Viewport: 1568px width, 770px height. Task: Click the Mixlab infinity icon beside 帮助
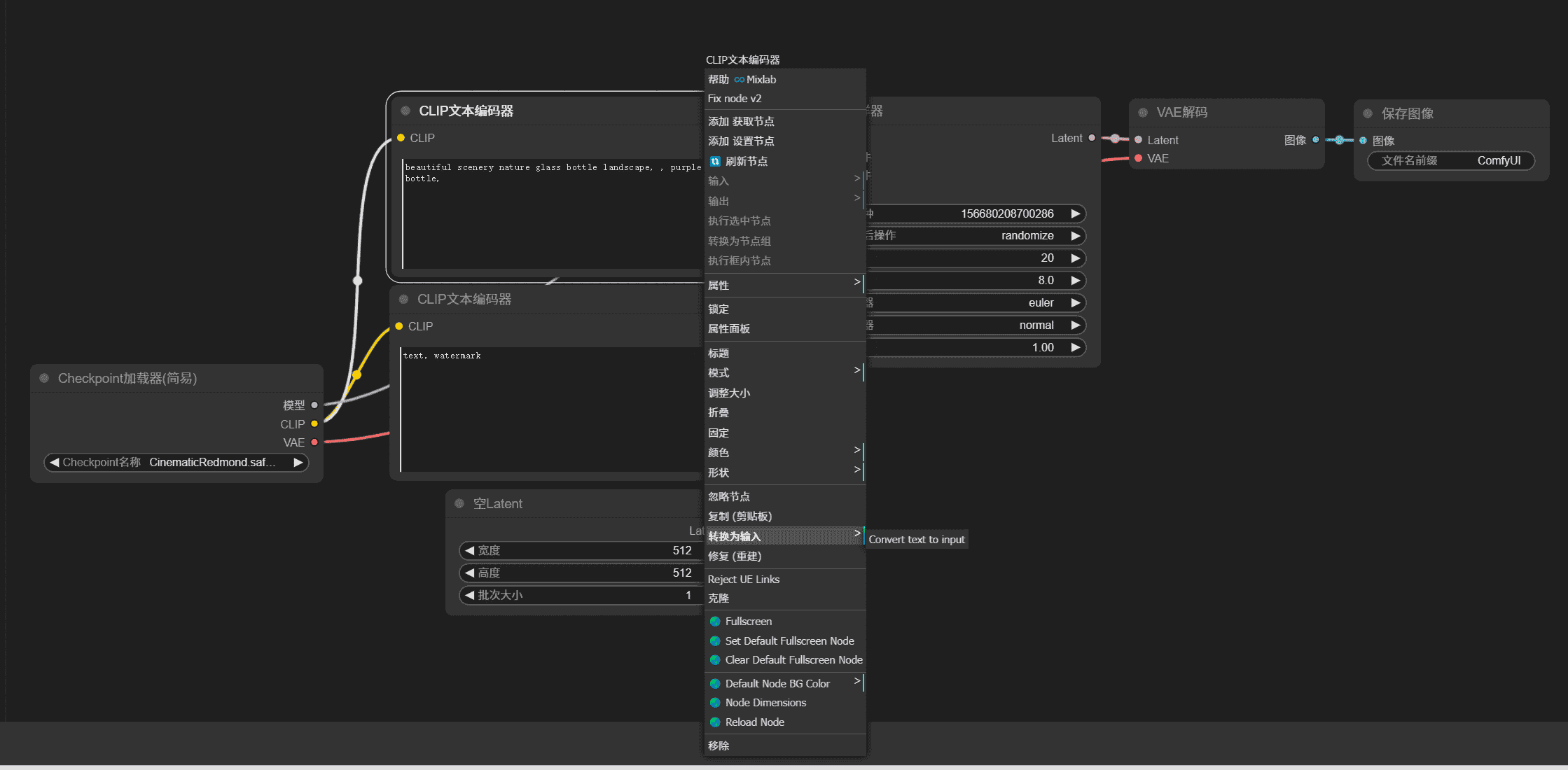point(740,79)
